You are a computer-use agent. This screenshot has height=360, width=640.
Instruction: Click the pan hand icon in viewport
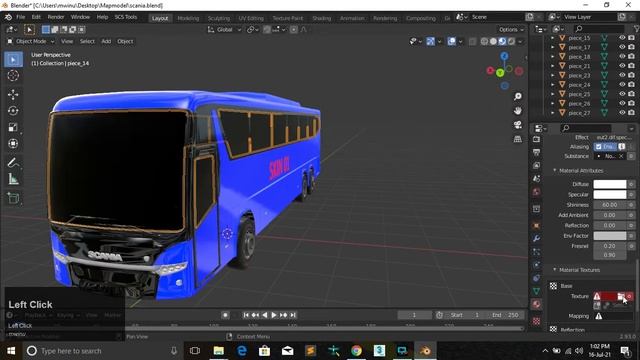coord(518,111)
